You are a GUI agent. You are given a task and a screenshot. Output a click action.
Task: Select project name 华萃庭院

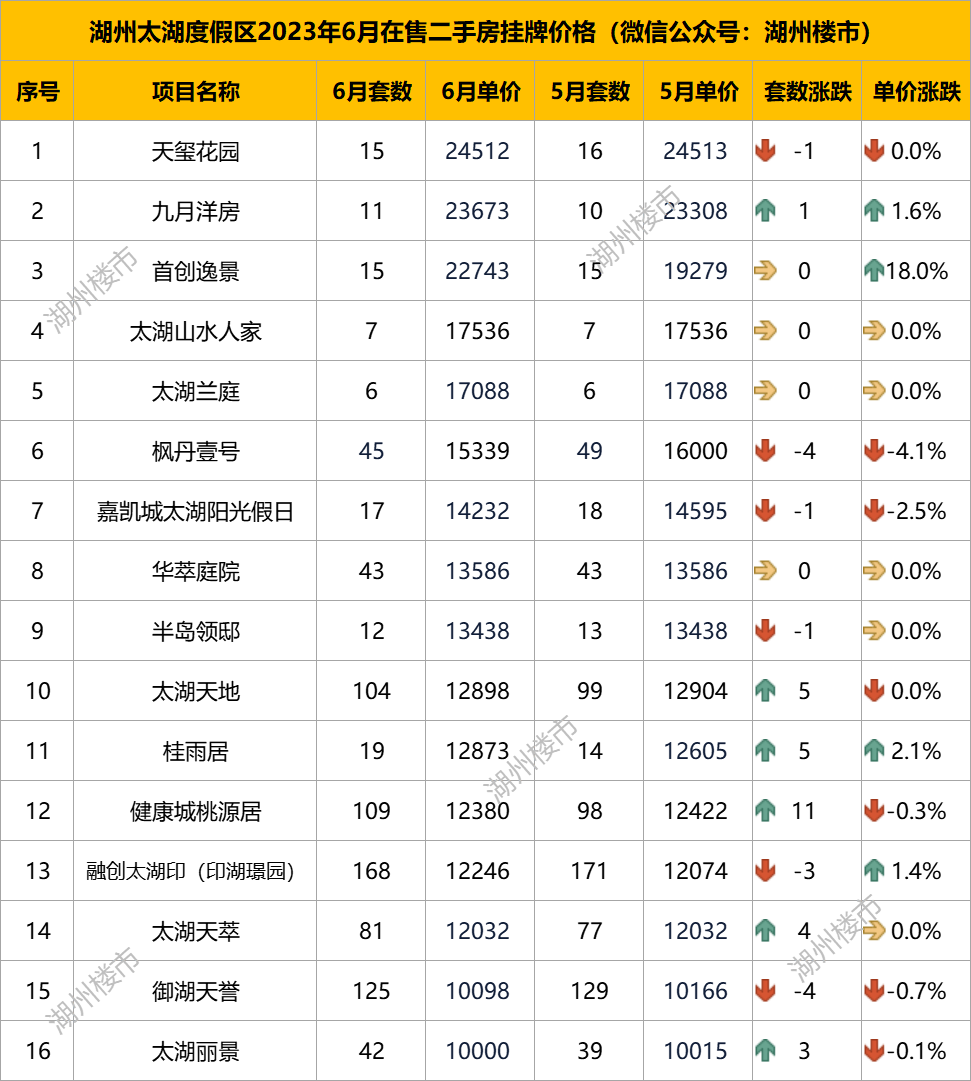[195, 571]
